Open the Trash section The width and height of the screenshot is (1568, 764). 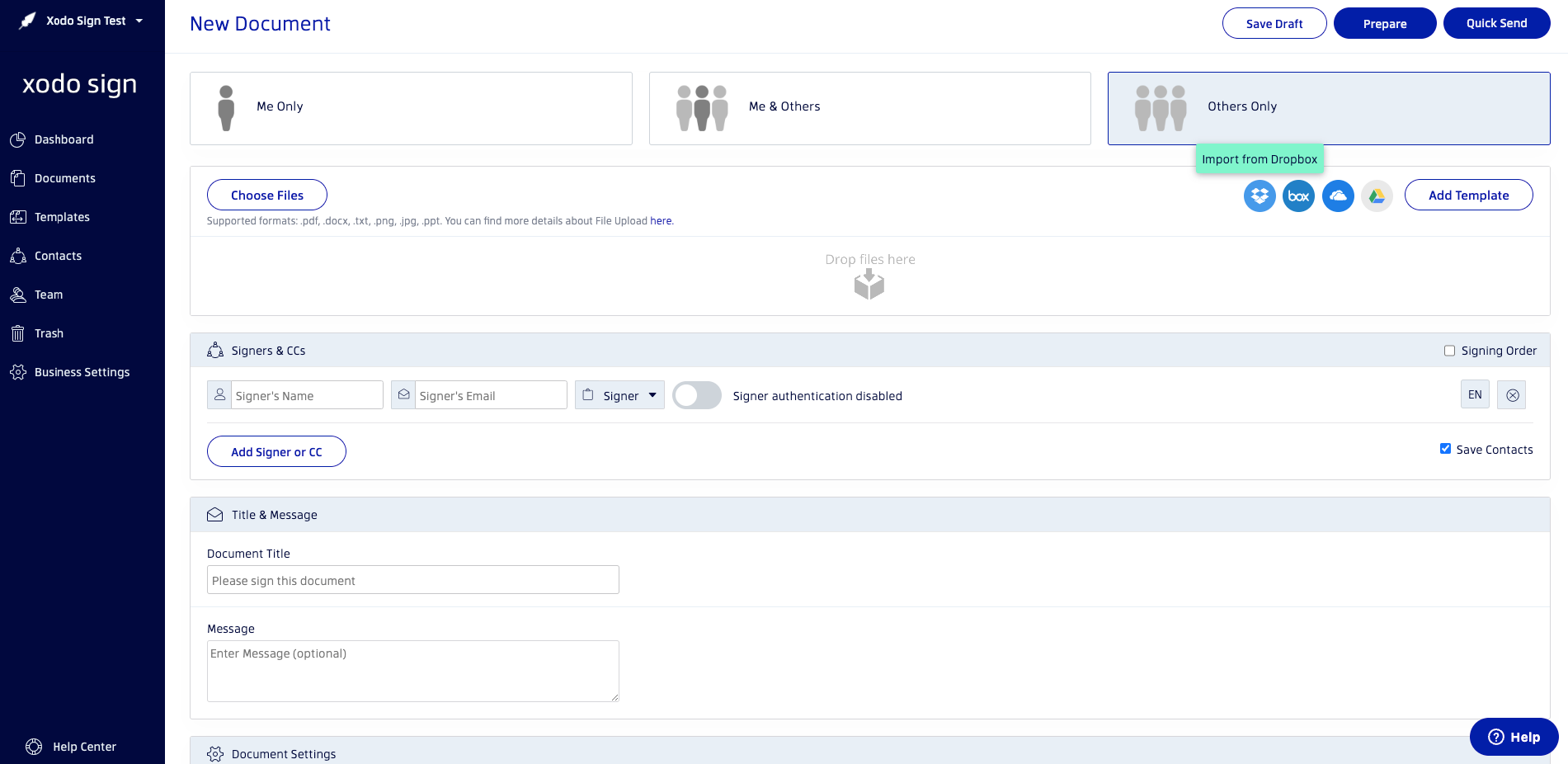click(49, 333)
